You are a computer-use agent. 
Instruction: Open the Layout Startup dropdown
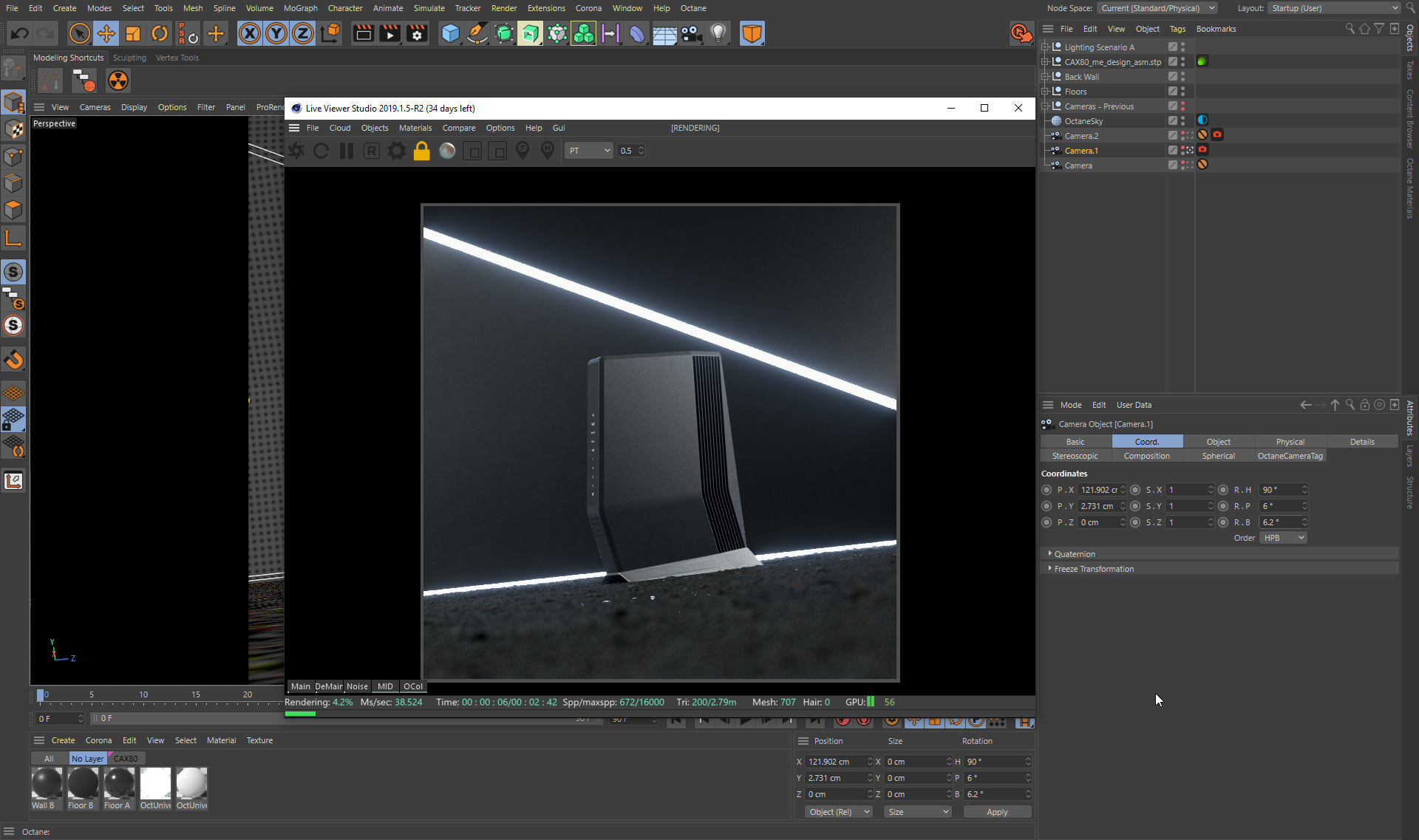(1334, 8)
